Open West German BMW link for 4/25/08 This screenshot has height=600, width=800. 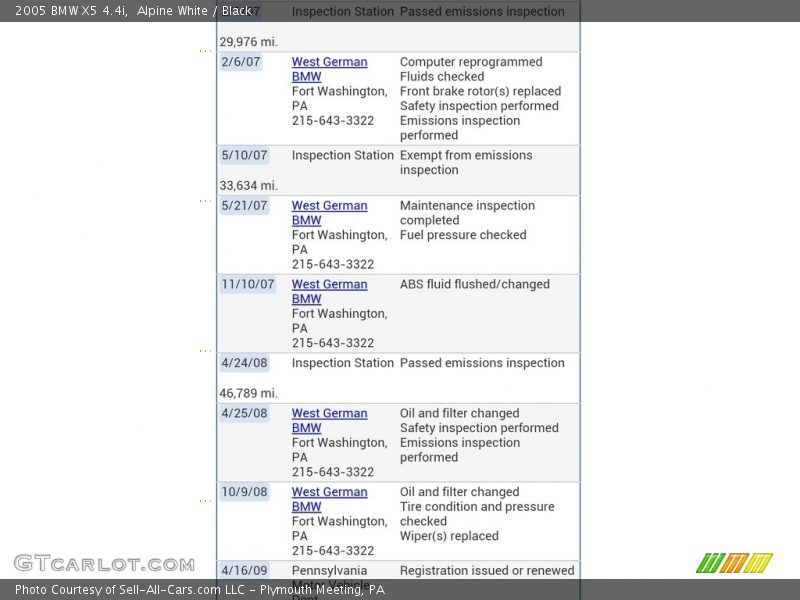pos(329,420)
